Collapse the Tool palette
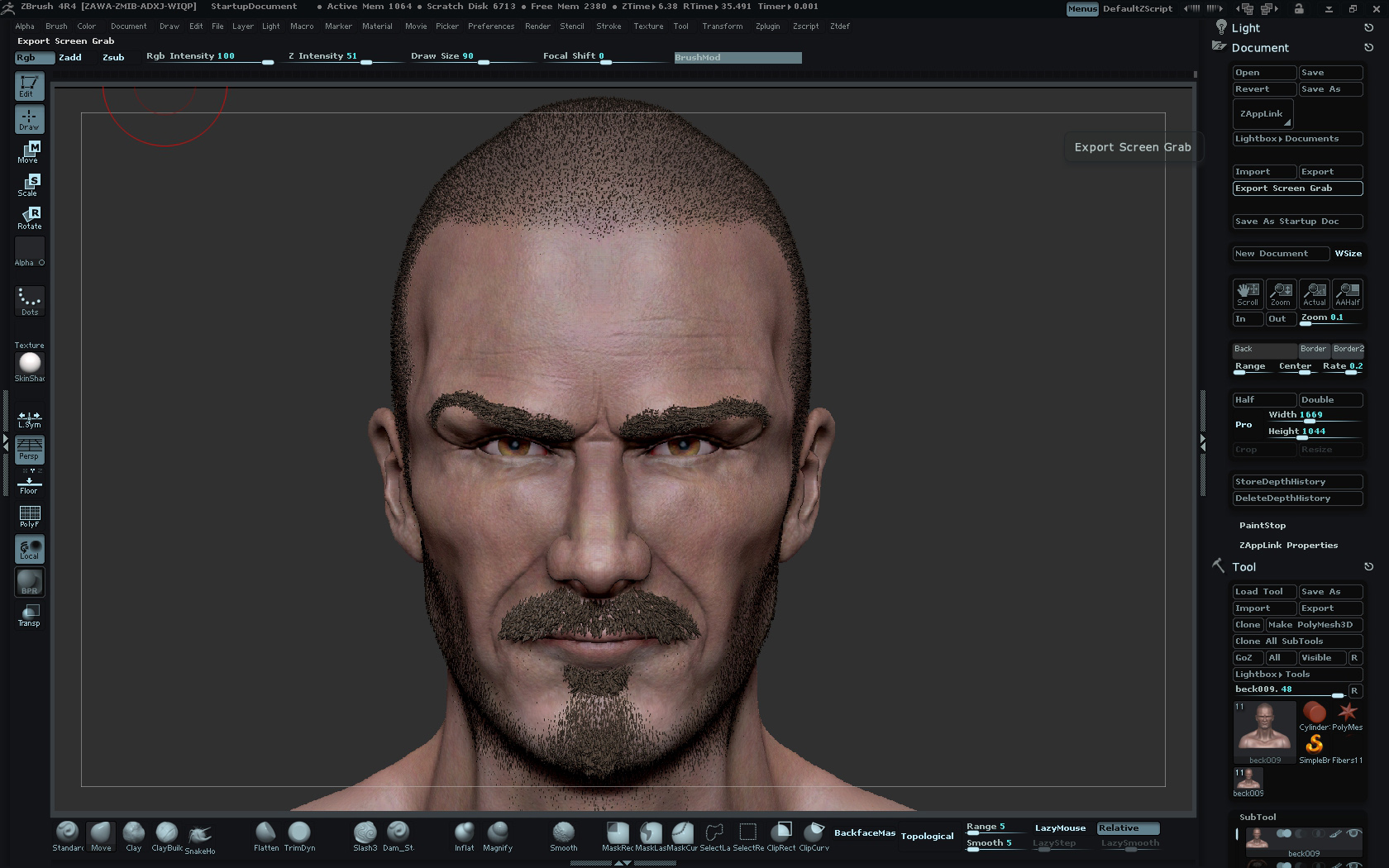The height and width of the screenshot is (868, 1389). coord(1243,567)
